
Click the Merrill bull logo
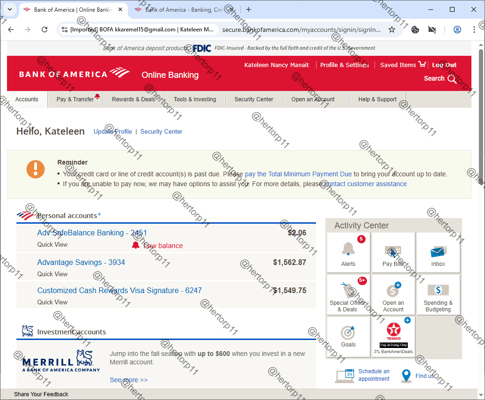[x=84, y=357]
